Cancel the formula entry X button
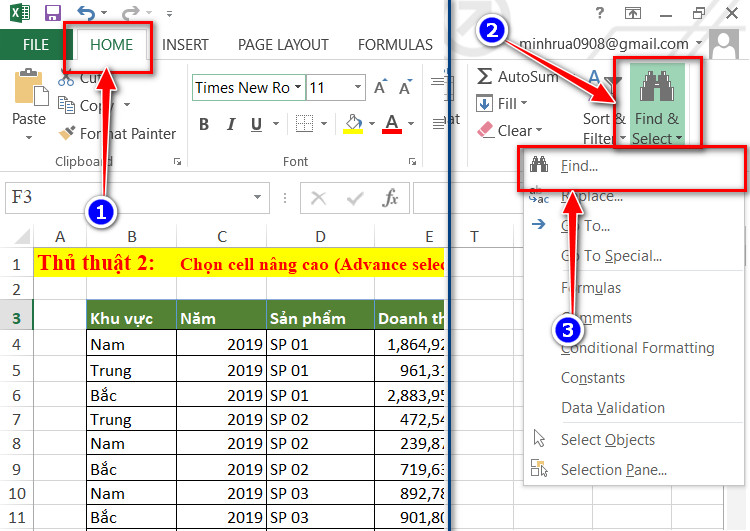750x531 pixels. coord(319,198)
